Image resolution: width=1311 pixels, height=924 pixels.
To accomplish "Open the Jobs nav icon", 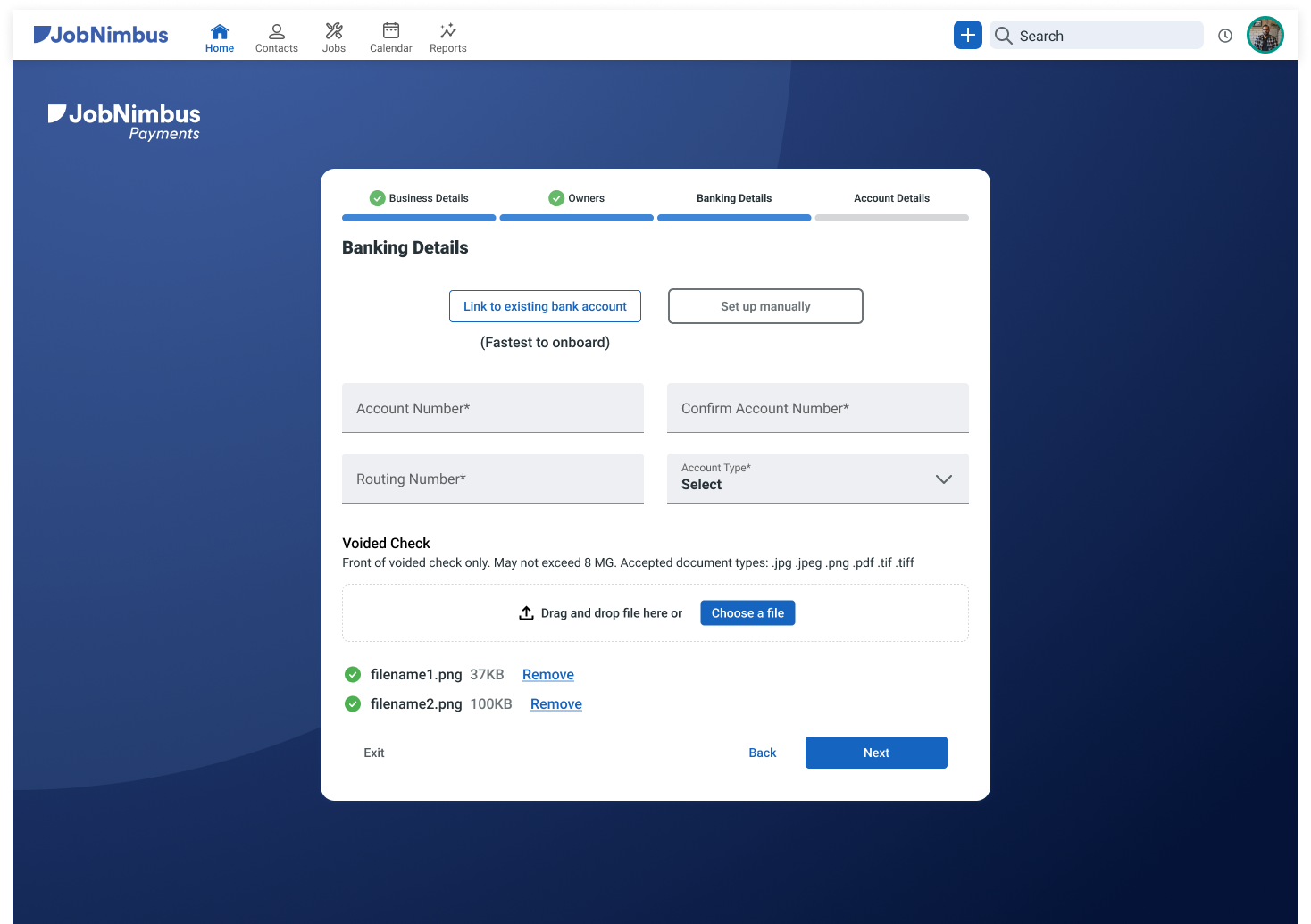I will [334, 38].
